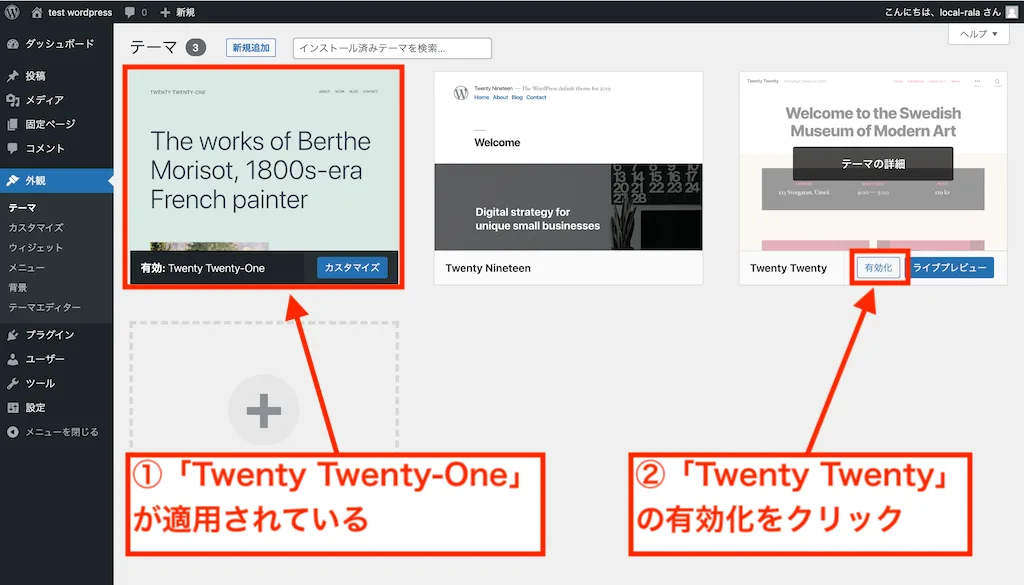This screenshot has height=585, width=1024.
Task: Click the Twenty Nineteen theme name
Action: [x=488, y=268]
